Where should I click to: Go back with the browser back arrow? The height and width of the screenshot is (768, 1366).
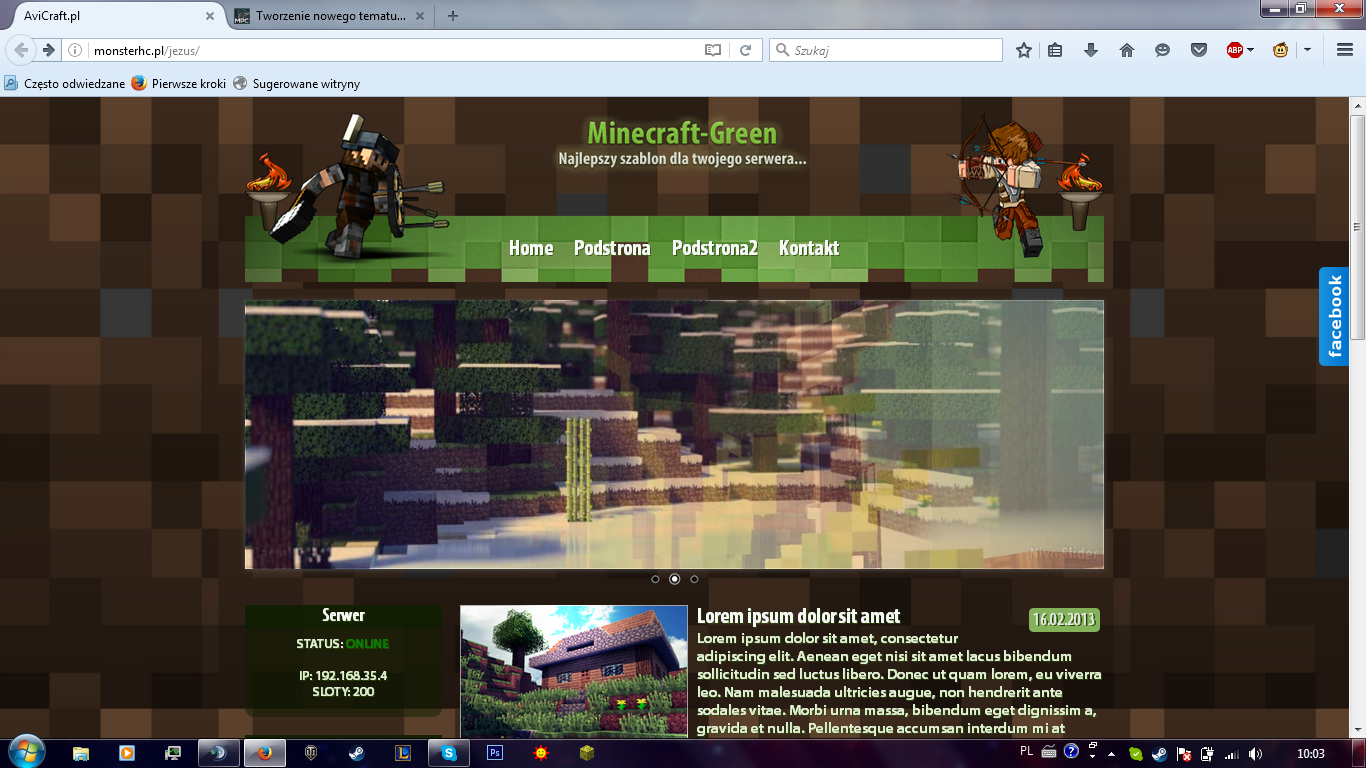point(21,50)
